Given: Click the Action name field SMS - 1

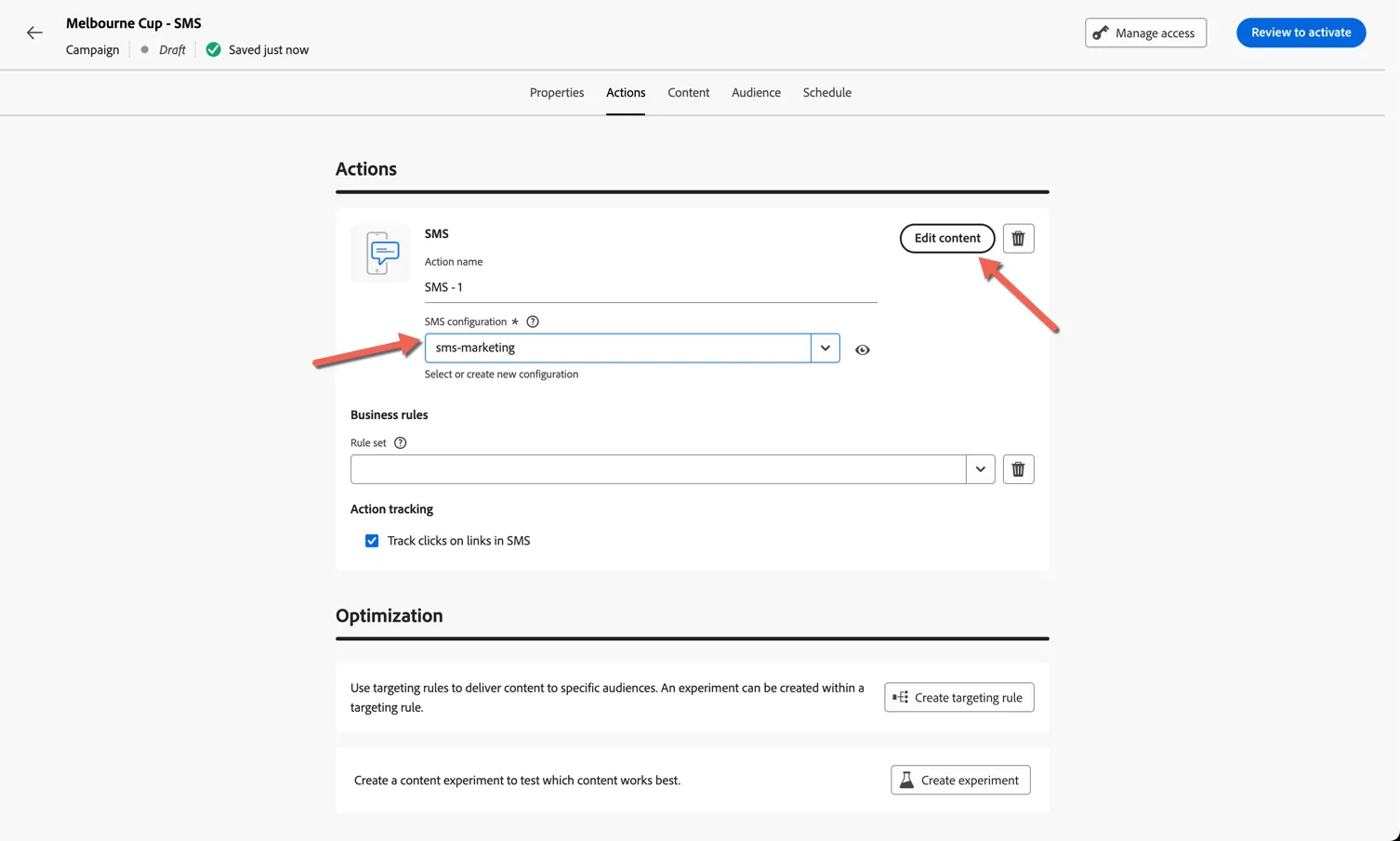Looking at the screenshot, I should [x=651, y=288].
